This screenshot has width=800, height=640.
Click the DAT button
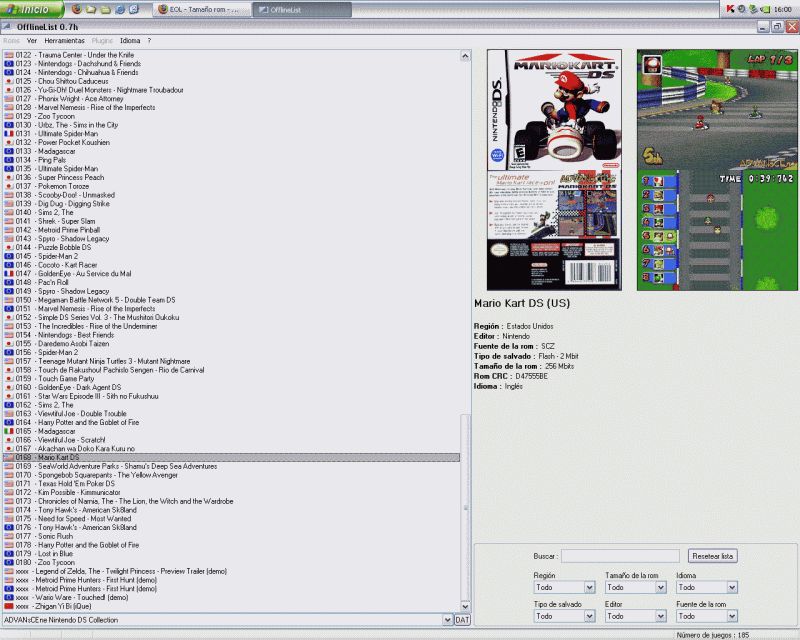pyautogui.click(x=462, y=620)
